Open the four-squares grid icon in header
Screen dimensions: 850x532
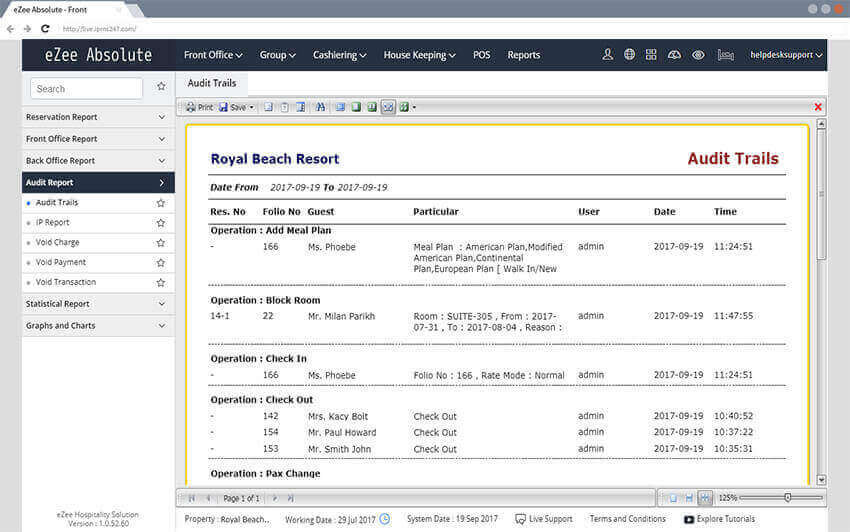coord(651,55)
